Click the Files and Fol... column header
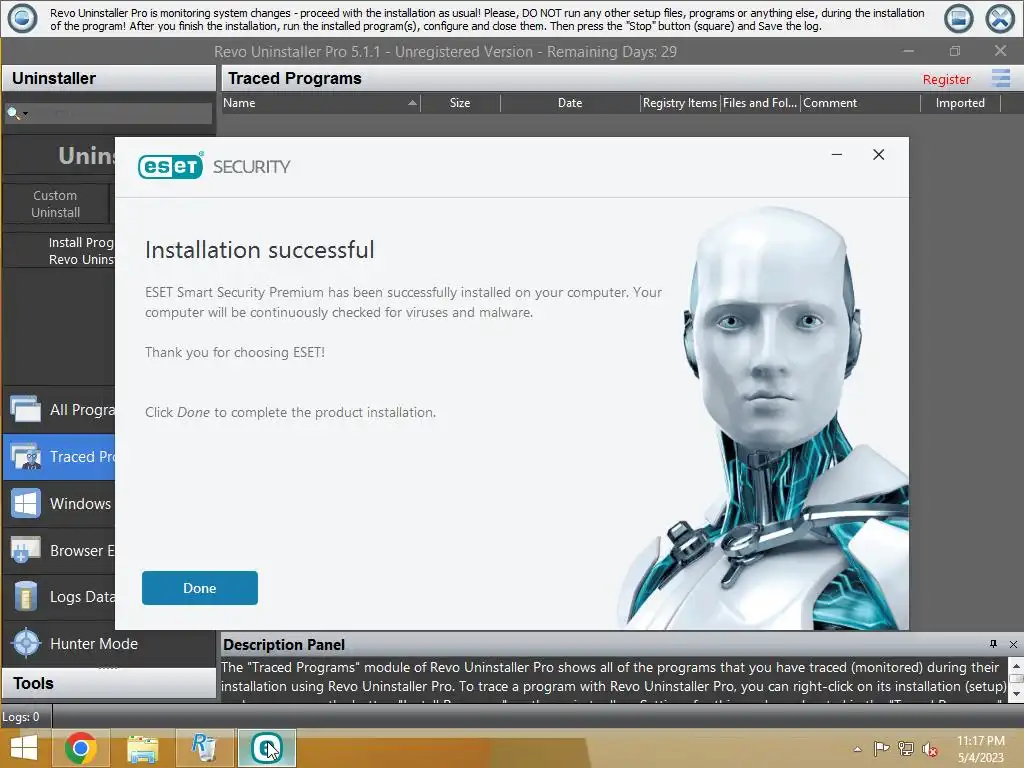1024x768 pixels. [x=760, y=103]
